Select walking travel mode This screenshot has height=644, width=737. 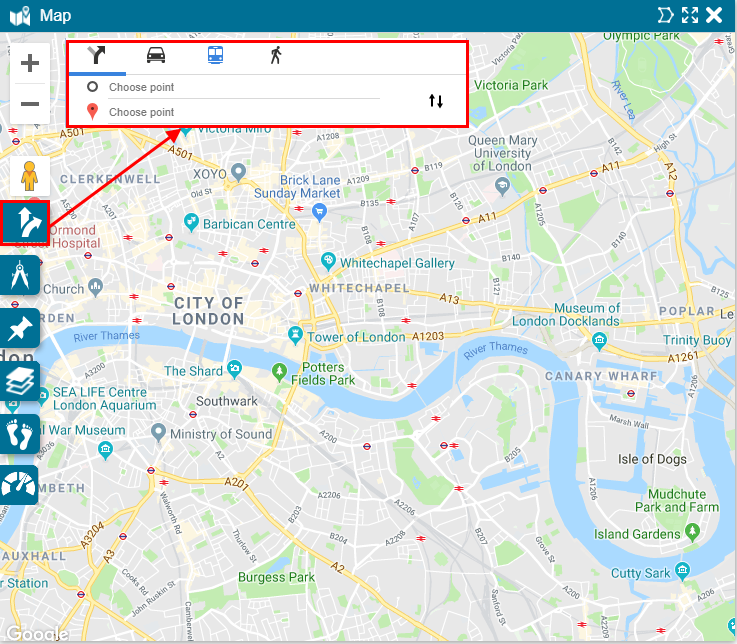[276, 55]
